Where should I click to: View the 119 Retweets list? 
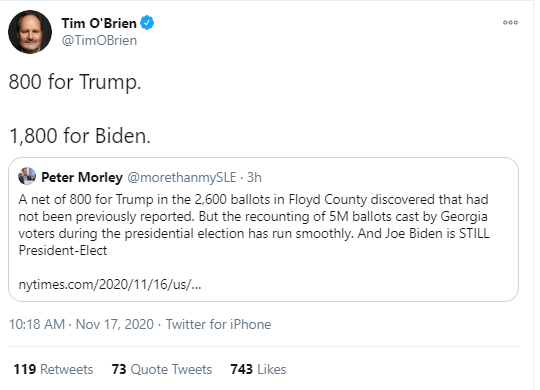(x=53, y=369)
